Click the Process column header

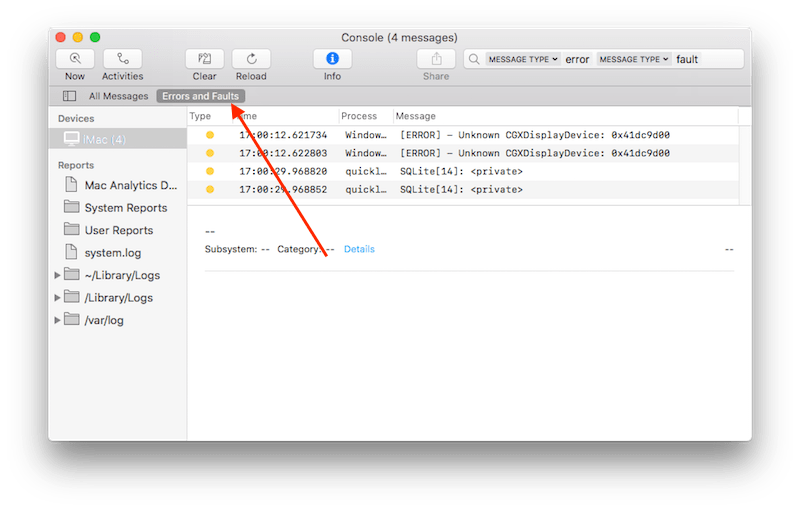(359, 116)
